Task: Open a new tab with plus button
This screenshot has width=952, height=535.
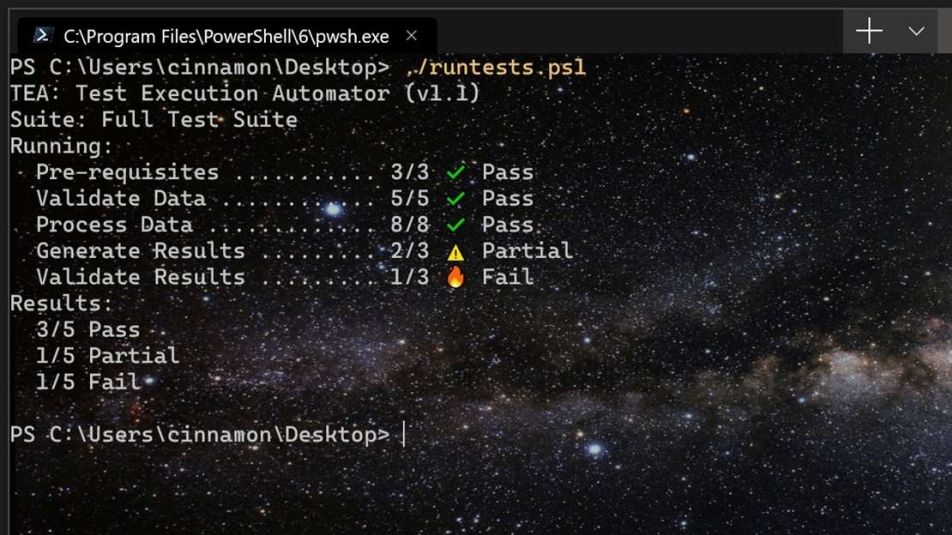Action: pyautogui.click(x=869, y=32)
